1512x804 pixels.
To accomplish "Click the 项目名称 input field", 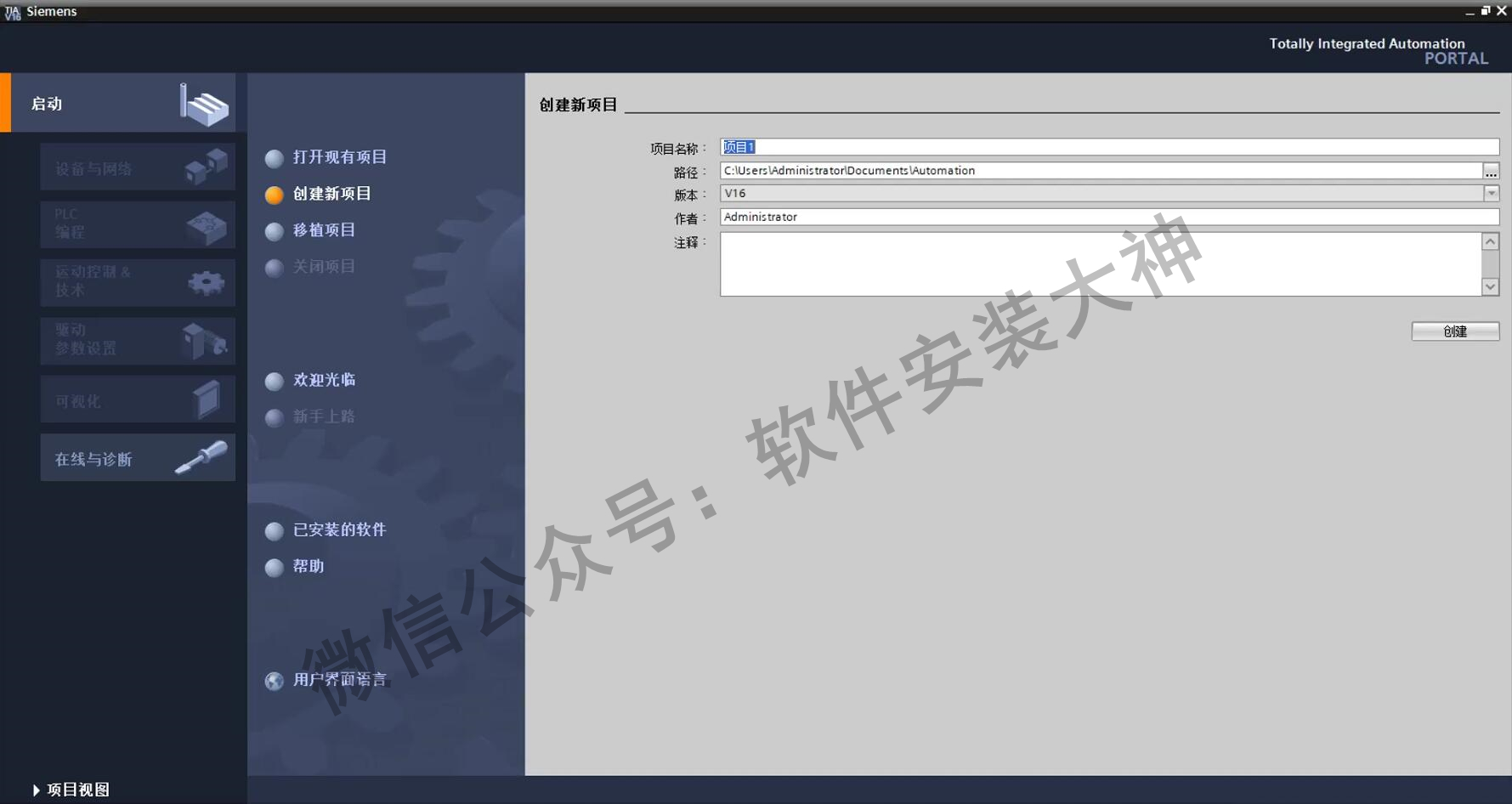I will coord(1109,147).
